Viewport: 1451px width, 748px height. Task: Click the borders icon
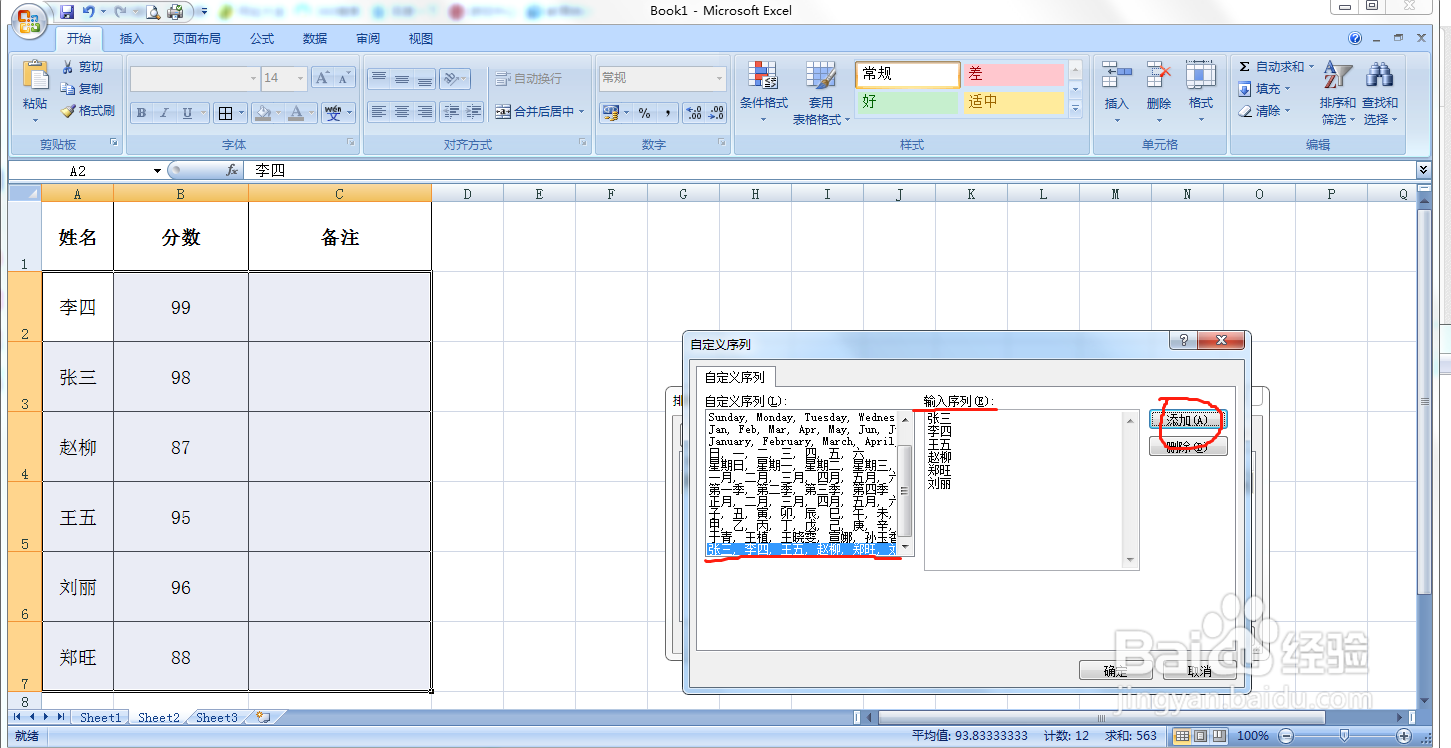coord(226,113)
